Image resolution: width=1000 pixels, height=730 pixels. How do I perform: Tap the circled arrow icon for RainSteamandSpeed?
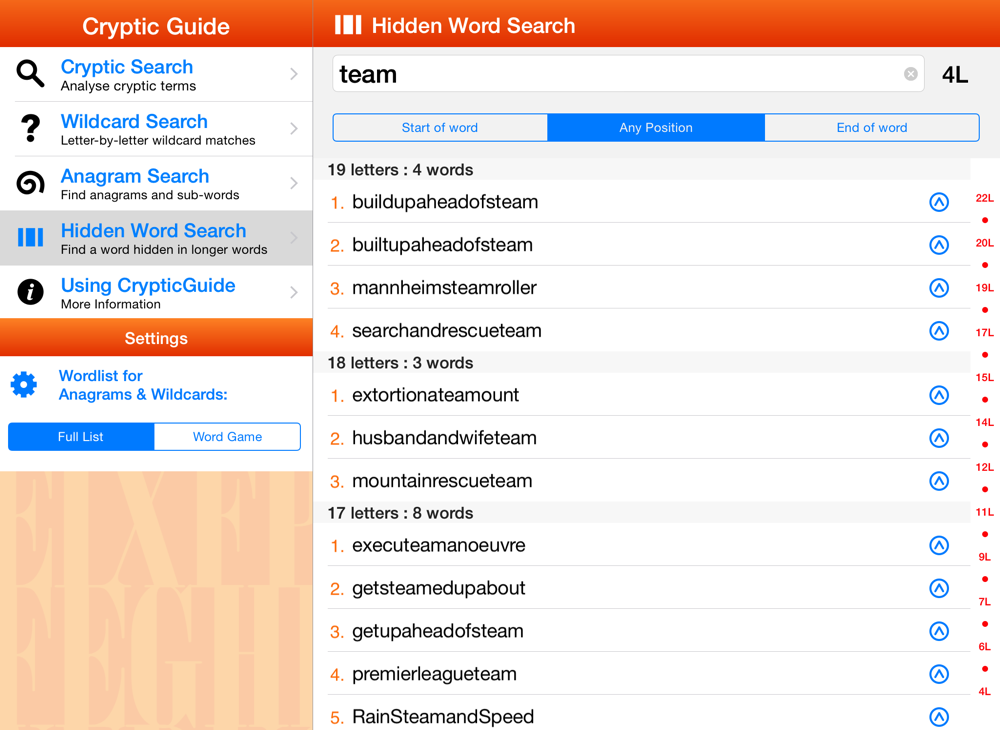tap(939, 717)
